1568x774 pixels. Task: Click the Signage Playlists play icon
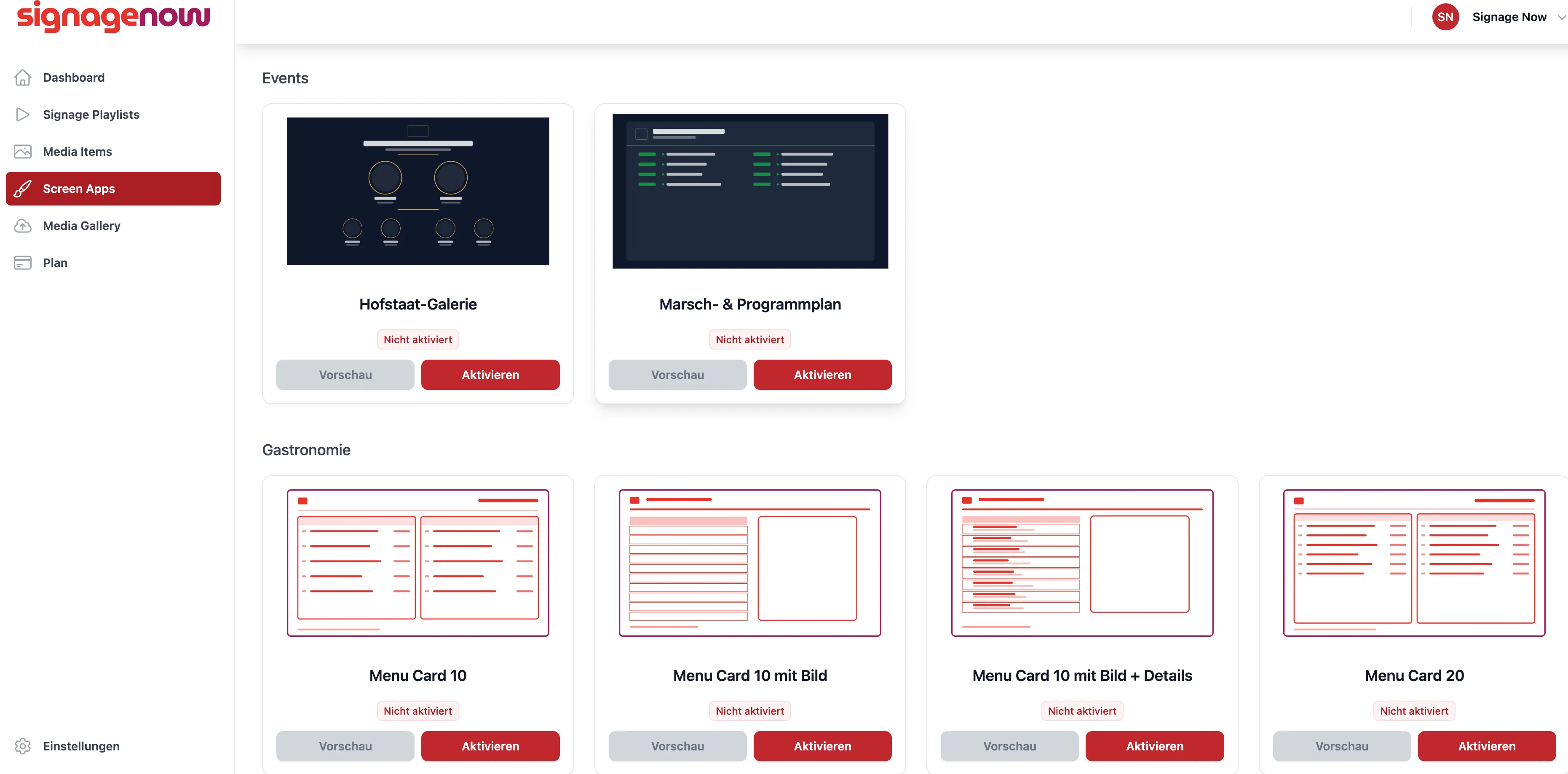[x=22, y=115]
